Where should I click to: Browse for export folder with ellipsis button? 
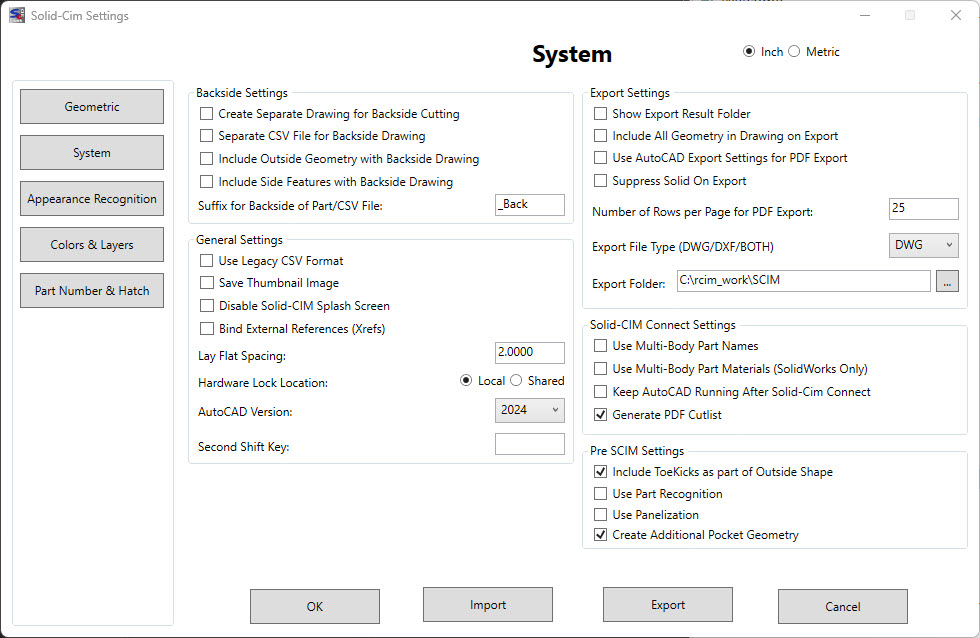(x=947, y=281)
